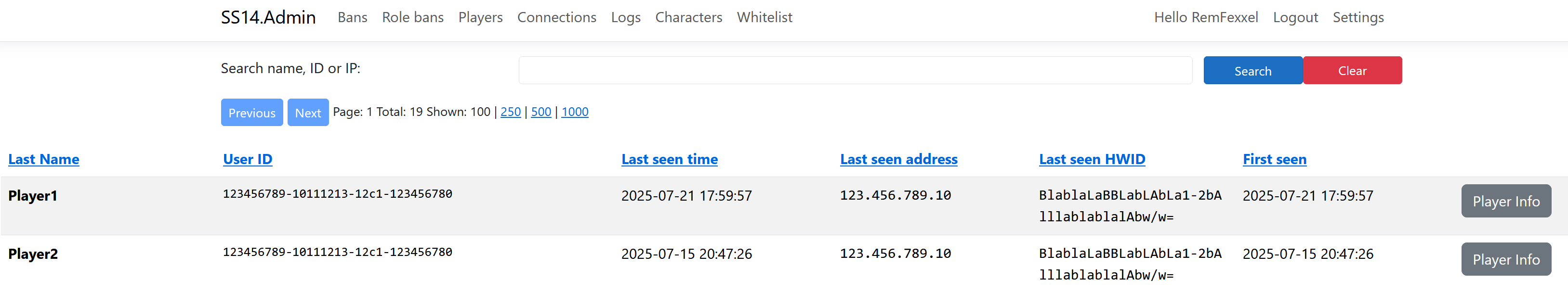
Task: Open Settings in top navigation
Action: pos(1358,18)
